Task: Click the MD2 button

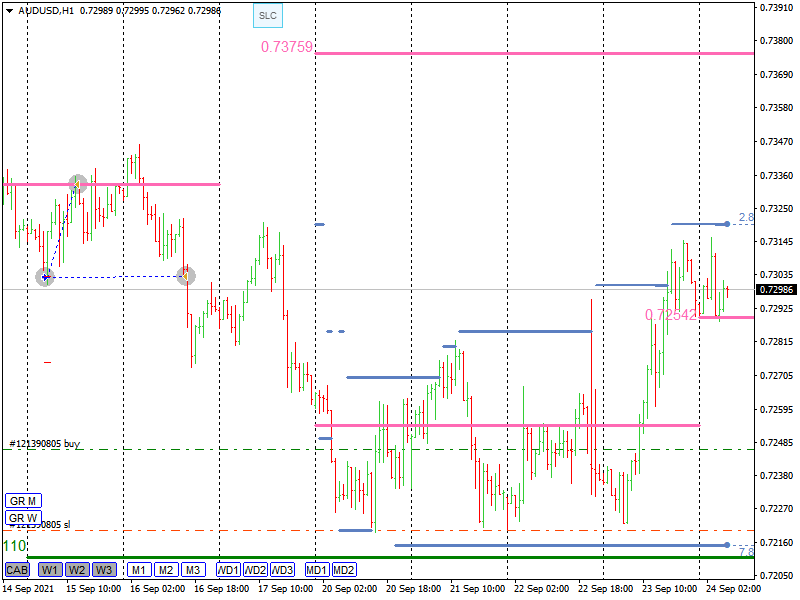Action: [x=344, y=570]
